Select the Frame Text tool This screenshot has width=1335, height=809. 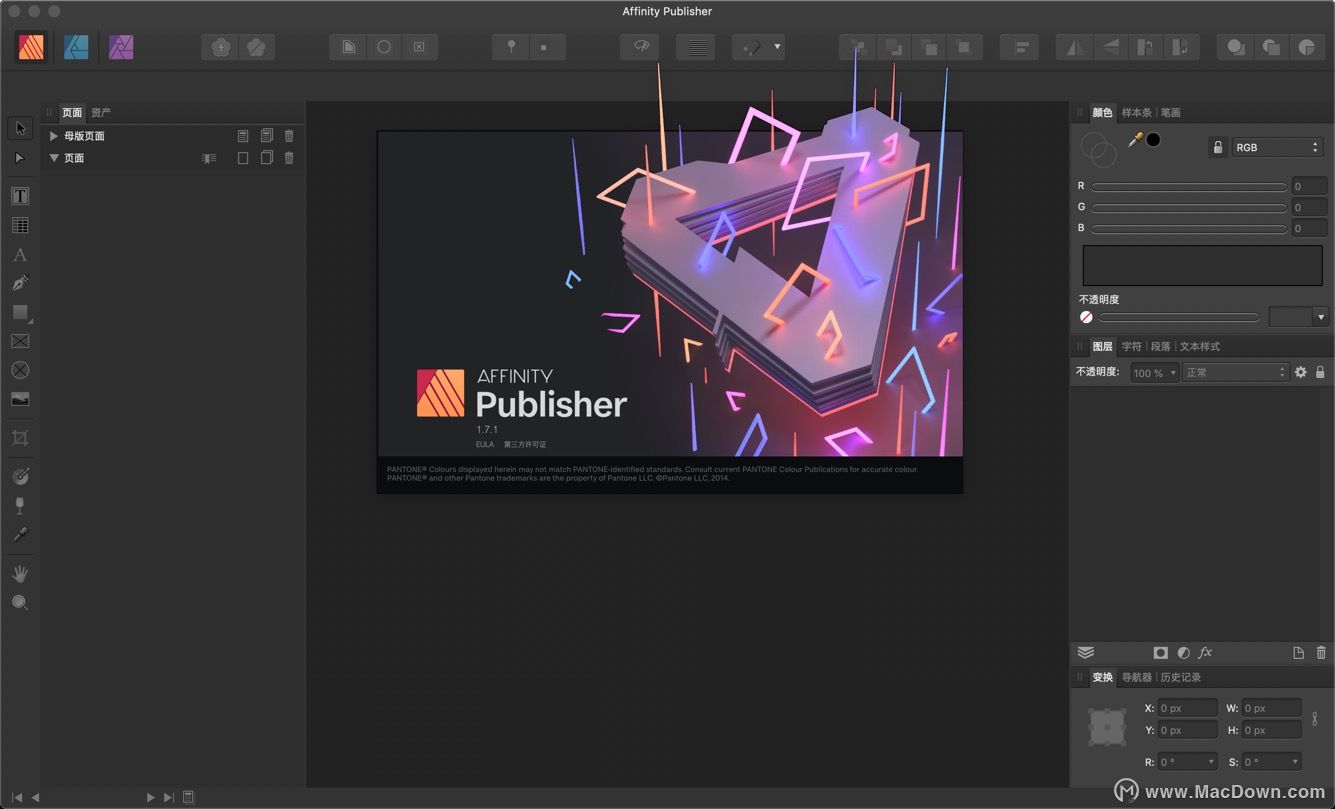tap(20, 196)
